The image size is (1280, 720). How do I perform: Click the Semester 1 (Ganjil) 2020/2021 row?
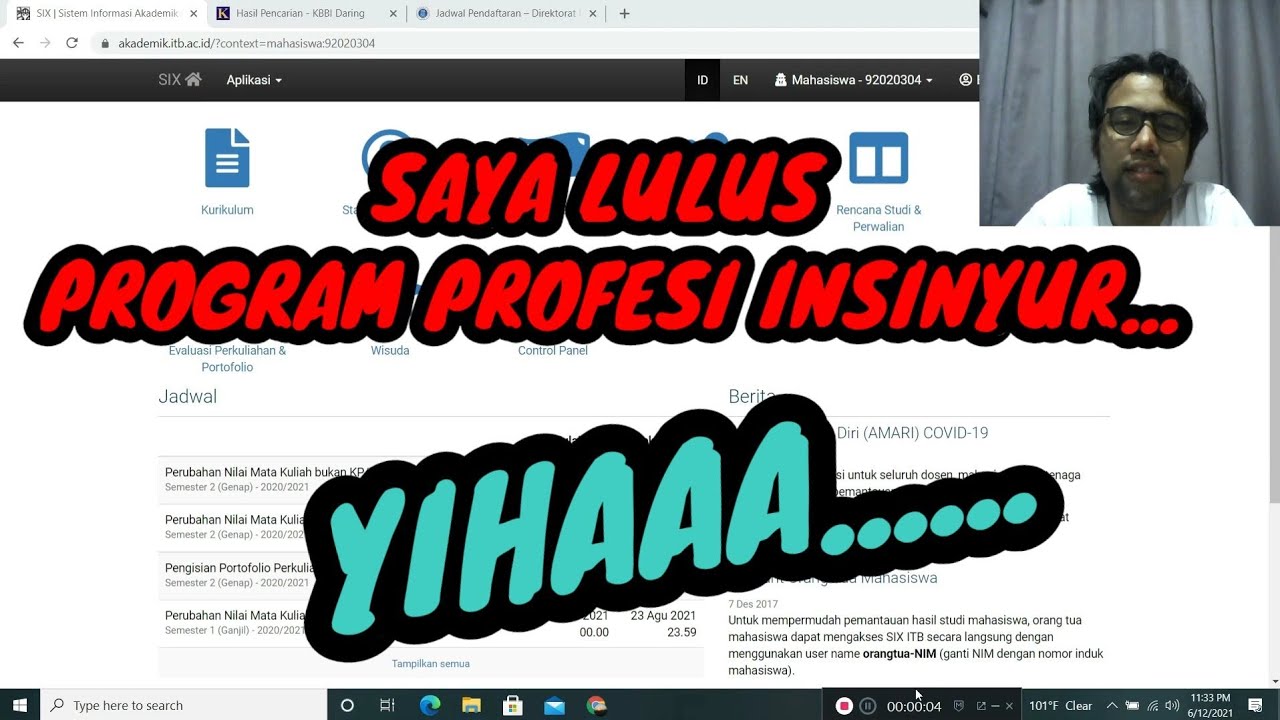tap(430, 622)
